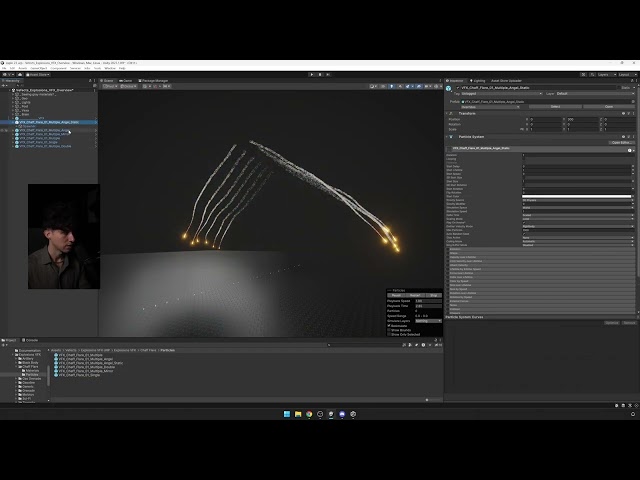Expand the _Post object in Hierarchy
The width and height of the screenshot is (640, 480).
(13, 106)
